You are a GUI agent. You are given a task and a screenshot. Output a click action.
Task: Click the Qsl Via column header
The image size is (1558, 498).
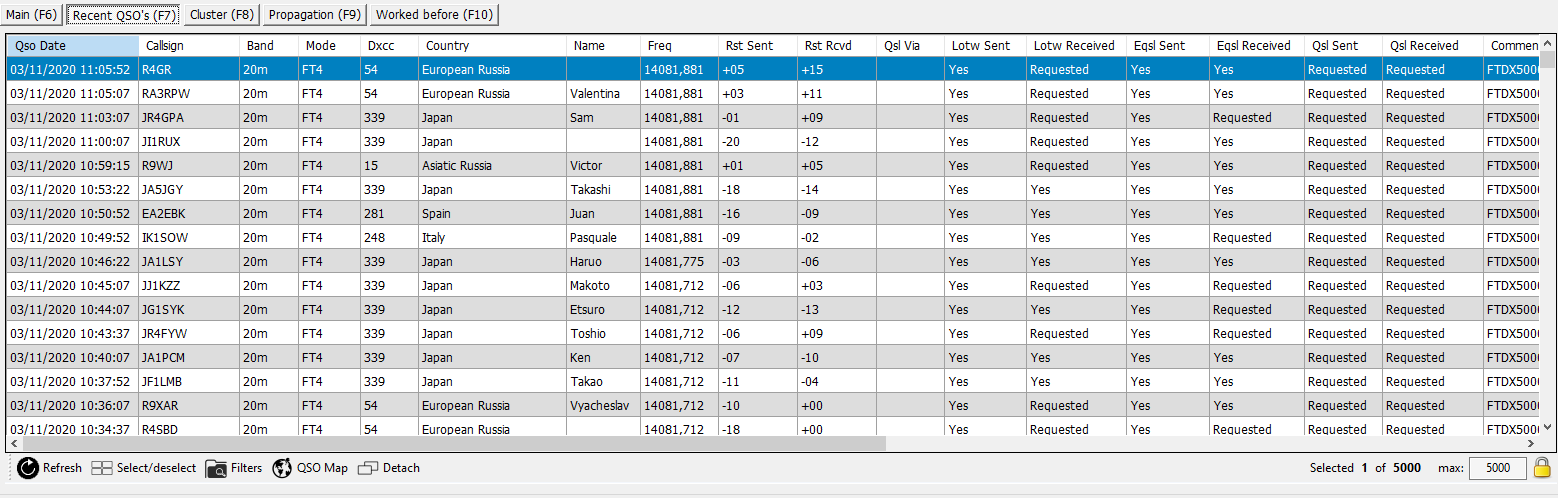click(911, 46)
